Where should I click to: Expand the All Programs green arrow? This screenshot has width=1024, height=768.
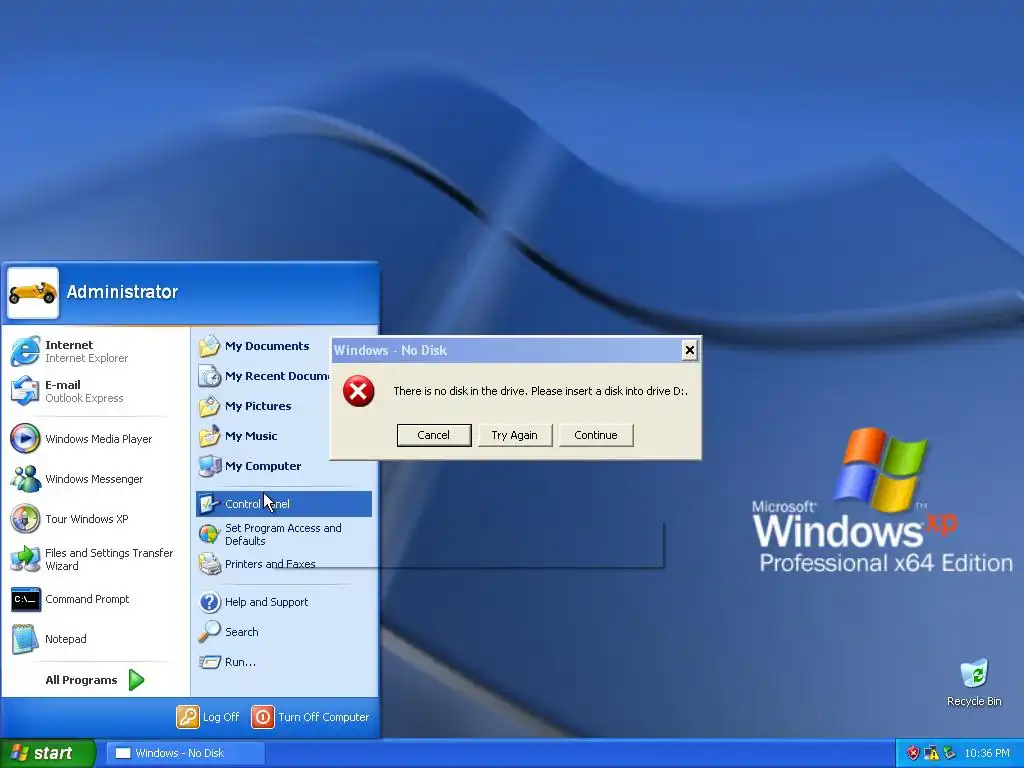pyautogui.click(x=136, y=680)
